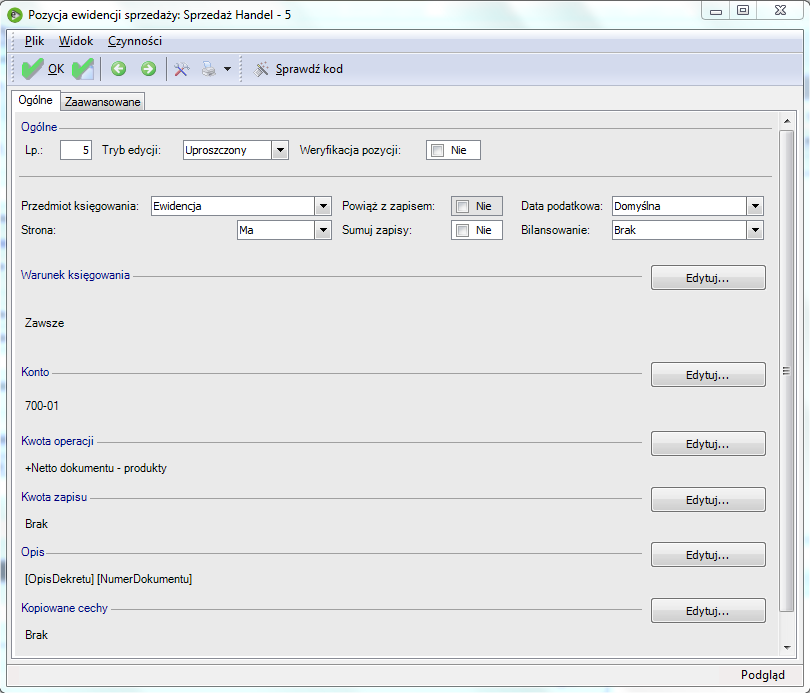Expand the Data podatkowa dropdown
The image size is (810, 693).
tap(755, 206)
